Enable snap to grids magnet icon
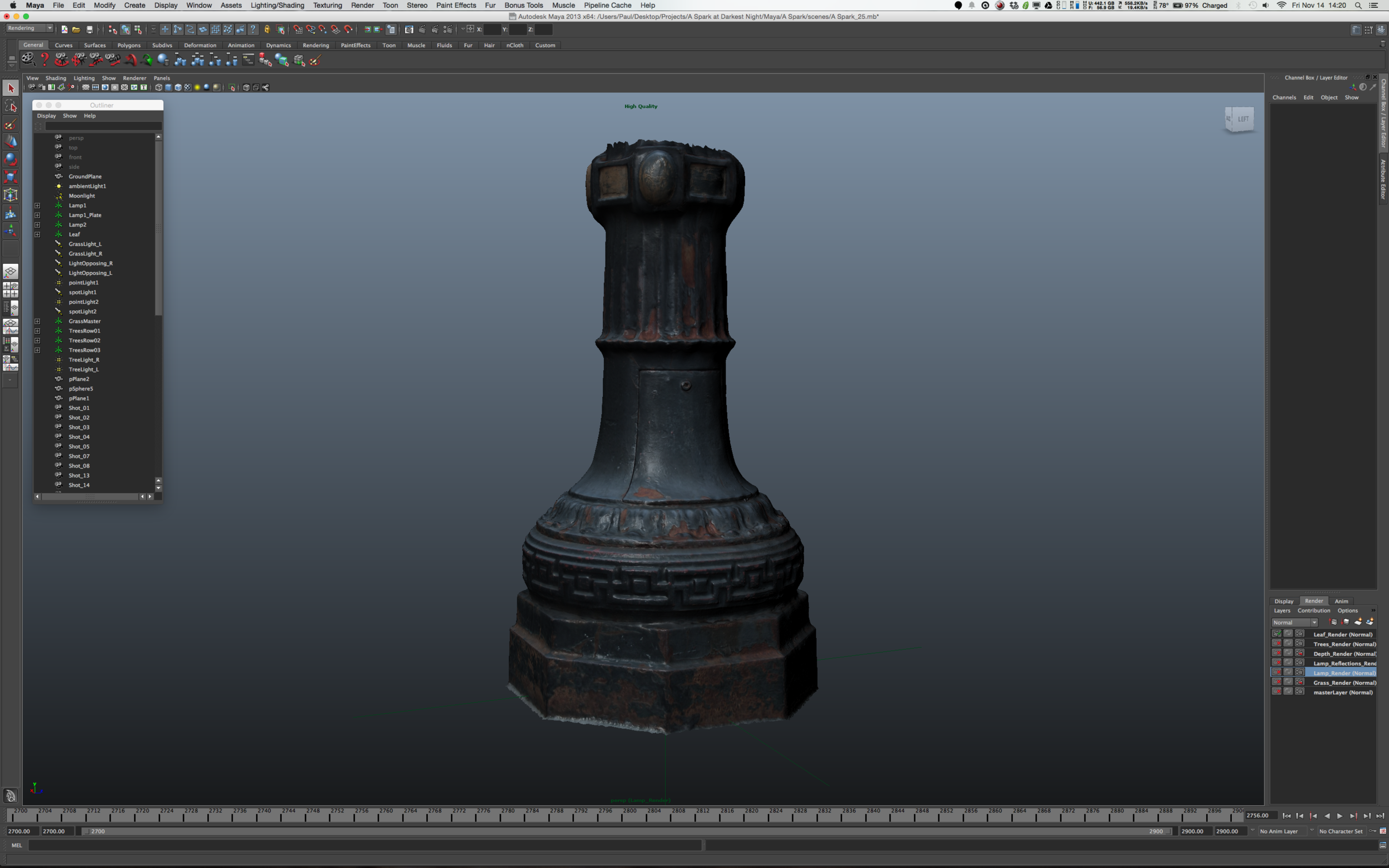1389x868 pixels. [x=297, y=29]
